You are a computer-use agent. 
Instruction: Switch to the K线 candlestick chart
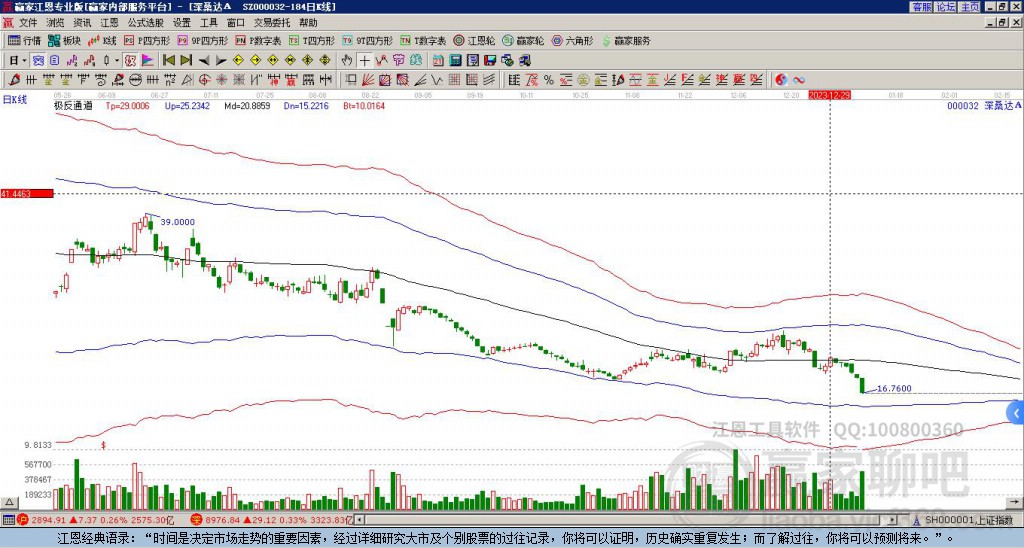[103, 40]
